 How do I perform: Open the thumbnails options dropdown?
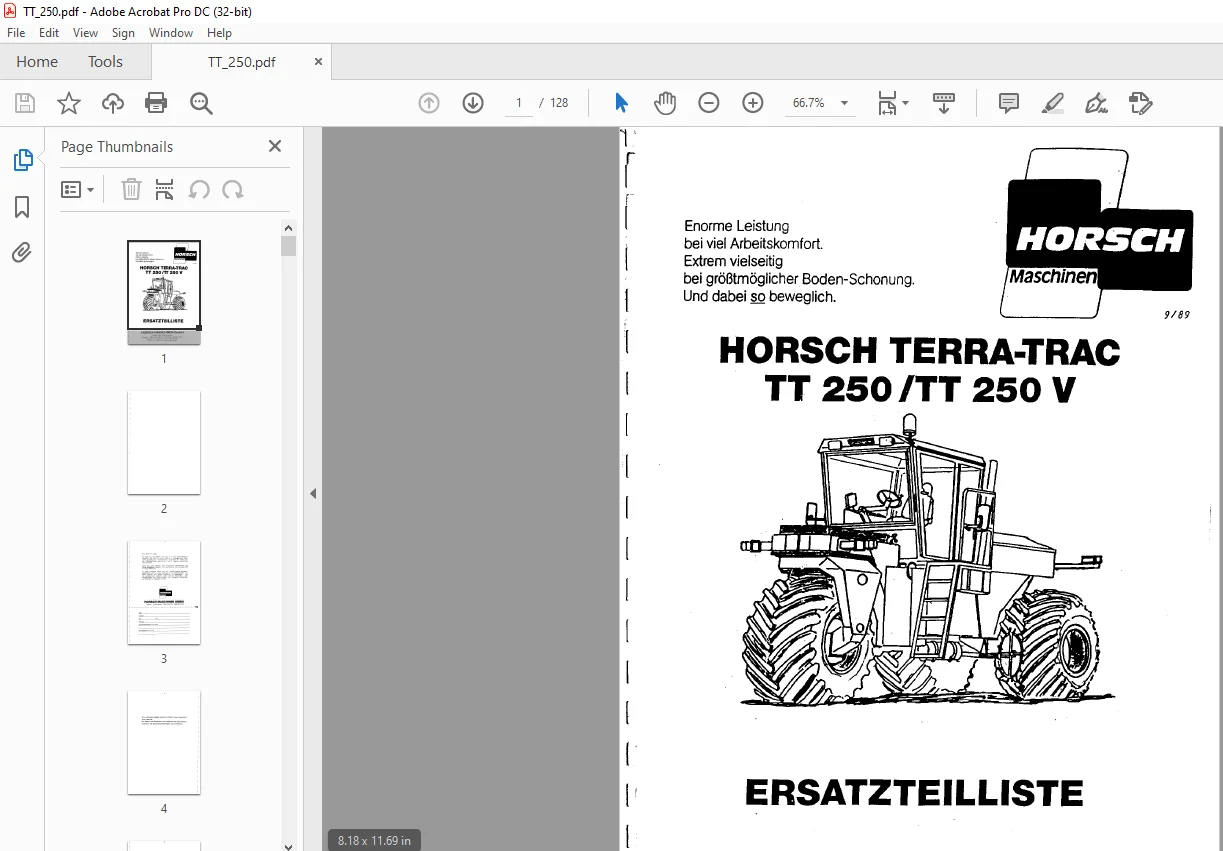pos(77,189)
